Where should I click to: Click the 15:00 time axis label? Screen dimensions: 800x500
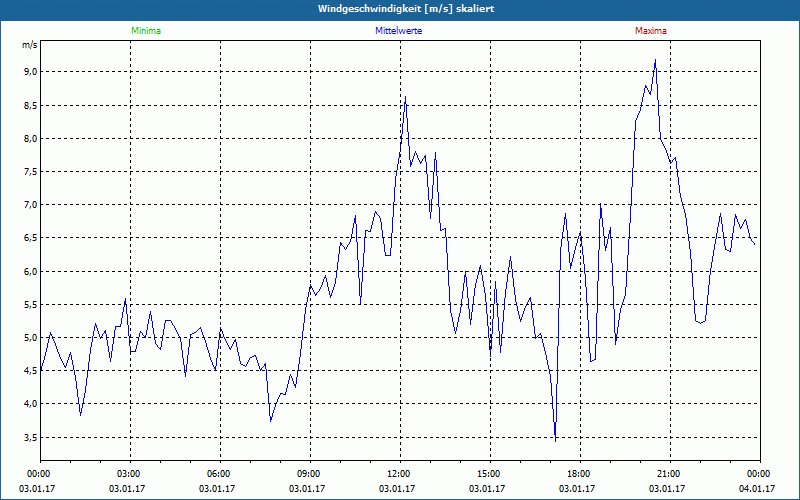click(x=490, y=474)
